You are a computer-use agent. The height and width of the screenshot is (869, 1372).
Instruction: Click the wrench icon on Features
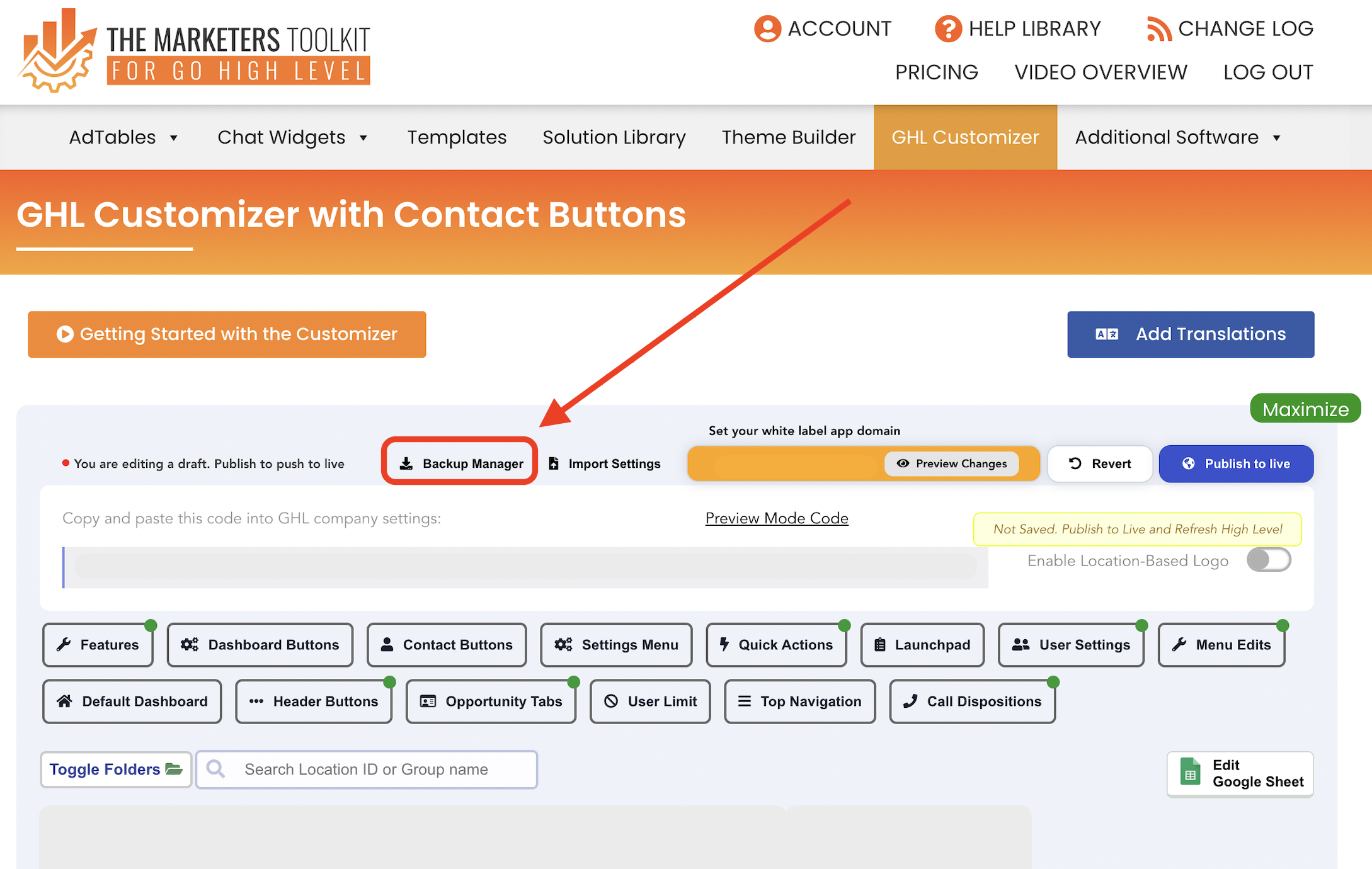click(64, 645)
